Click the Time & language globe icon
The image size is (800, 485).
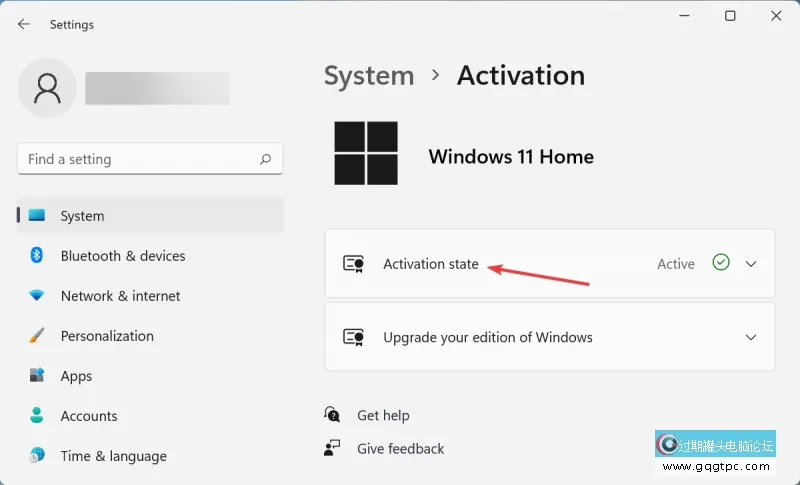(37, 456)
